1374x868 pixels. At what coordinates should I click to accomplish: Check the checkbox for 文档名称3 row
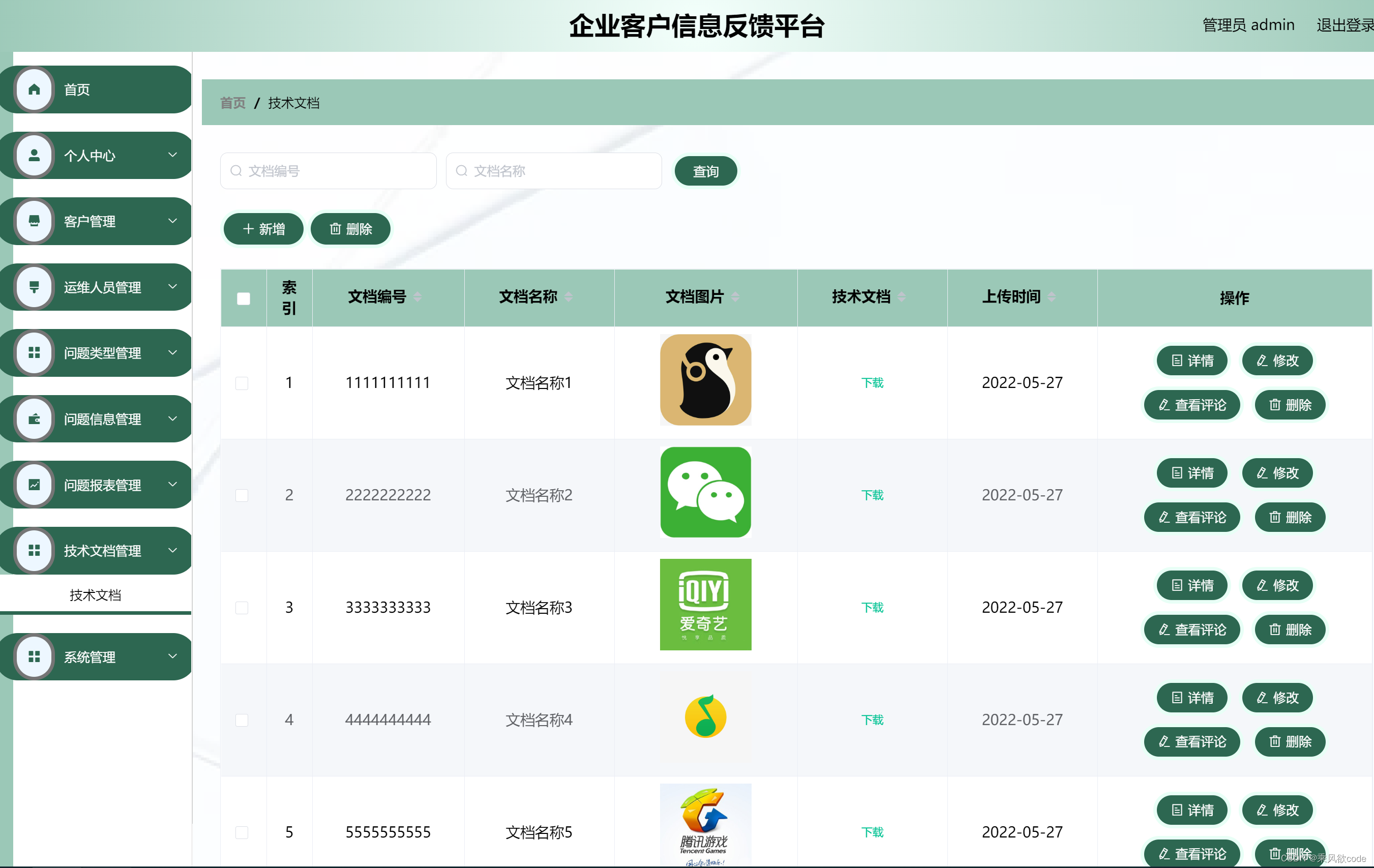(x=242, y=608)
